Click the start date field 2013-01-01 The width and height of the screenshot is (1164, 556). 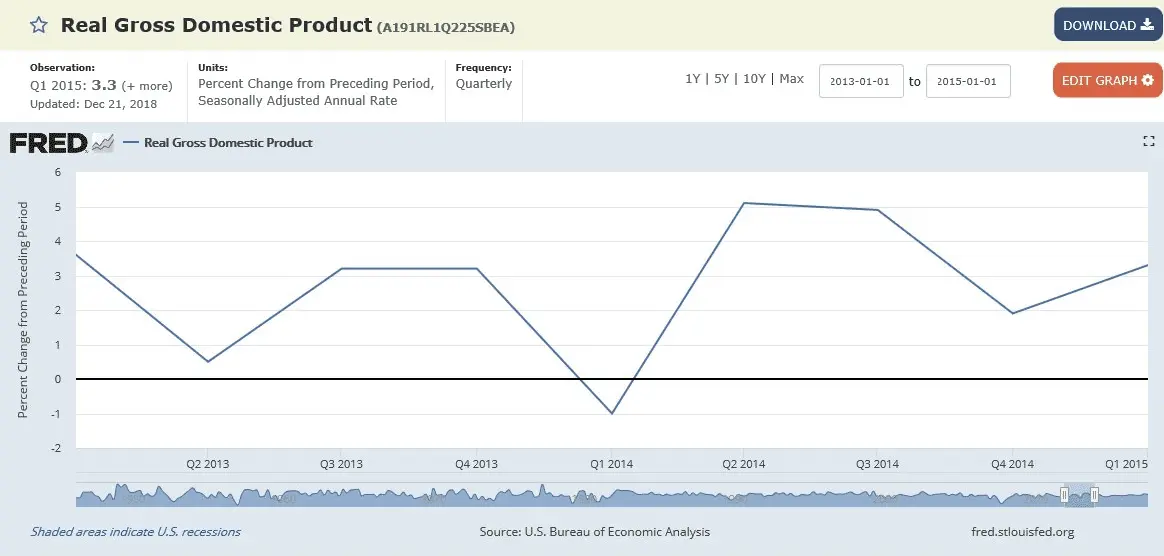pyautogui.click(x=861, y=81)
